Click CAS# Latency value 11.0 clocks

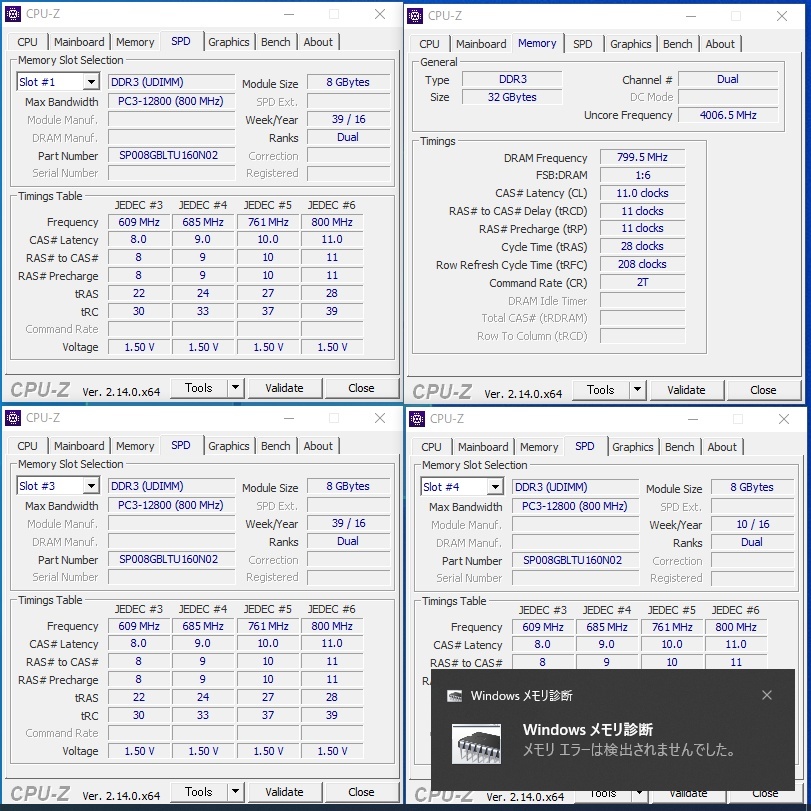point(642,193)
